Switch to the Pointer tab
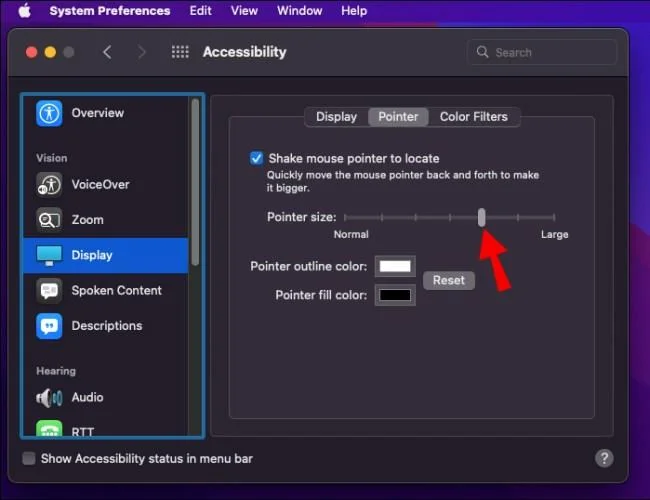This screenshot has height=500, width=650. (398, 117)
